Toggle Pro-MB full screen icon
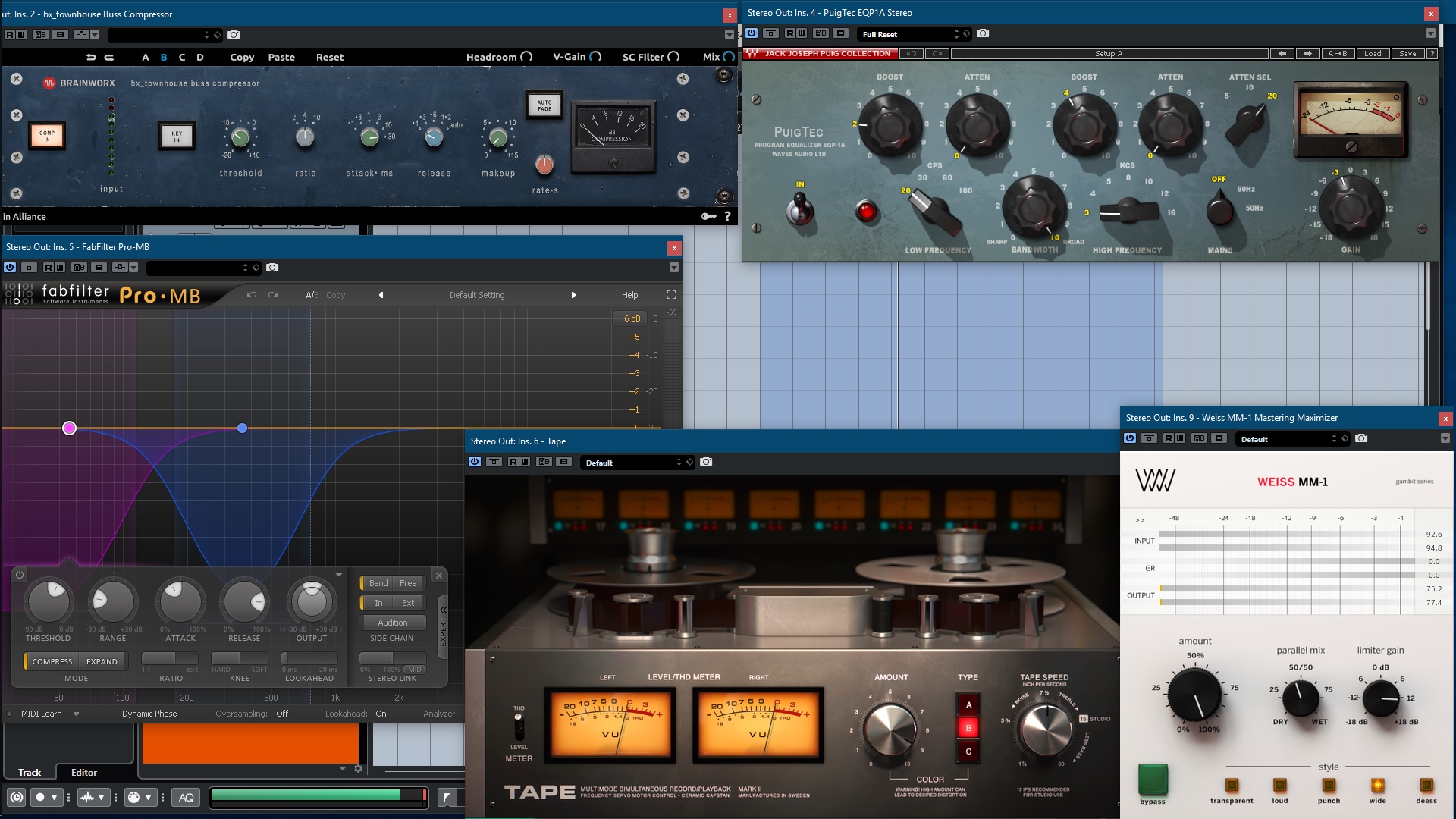The image size is (1456, 819). coord(671,295)
